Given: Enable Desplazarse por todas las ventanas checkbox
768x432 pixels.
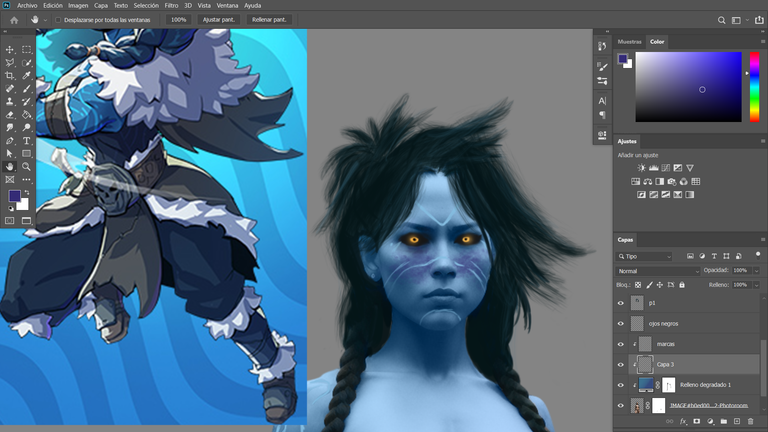Looking at the screenshot, I should [58, 20].
